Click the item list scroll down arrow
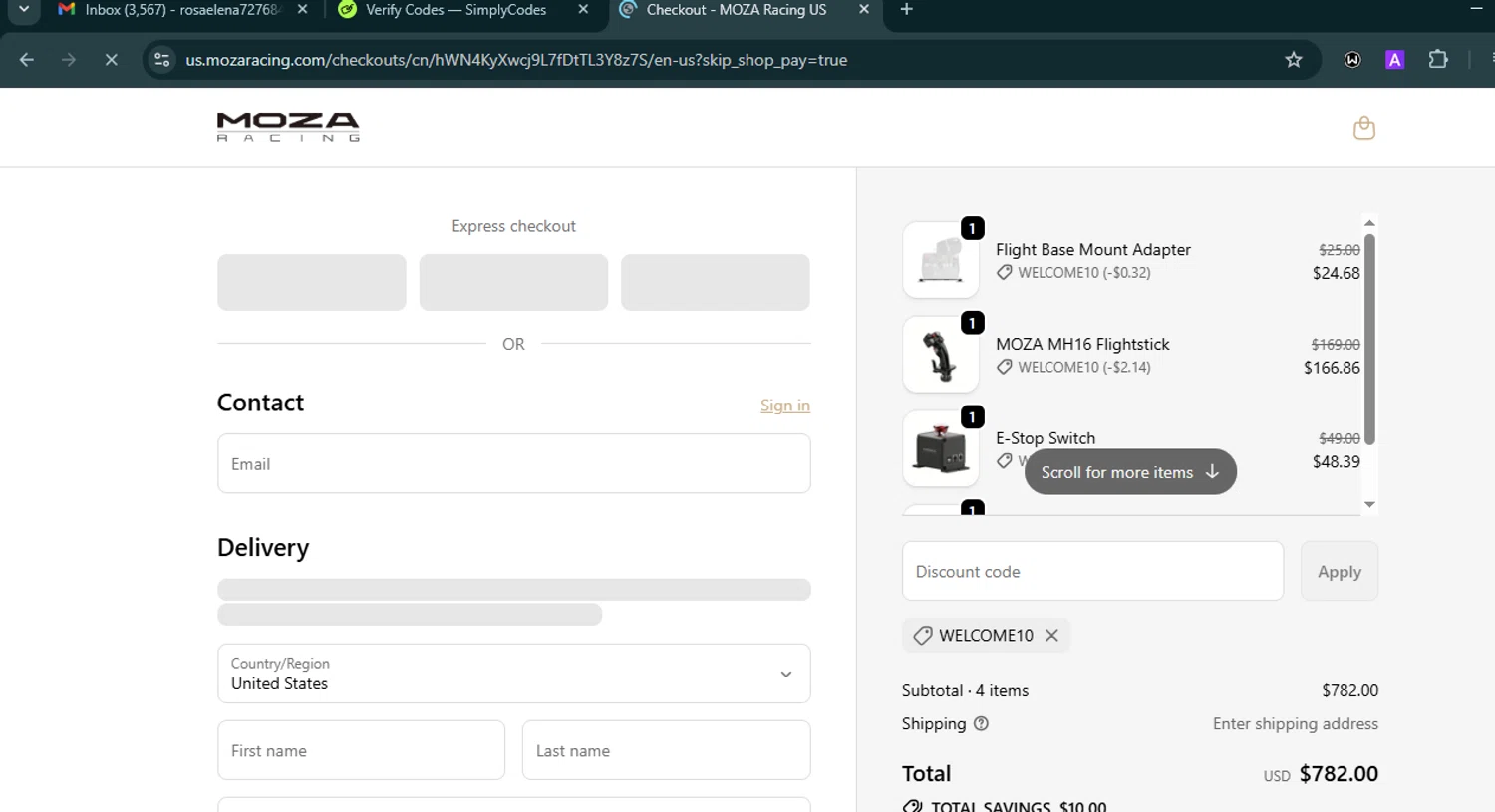 coord(1369,505)
